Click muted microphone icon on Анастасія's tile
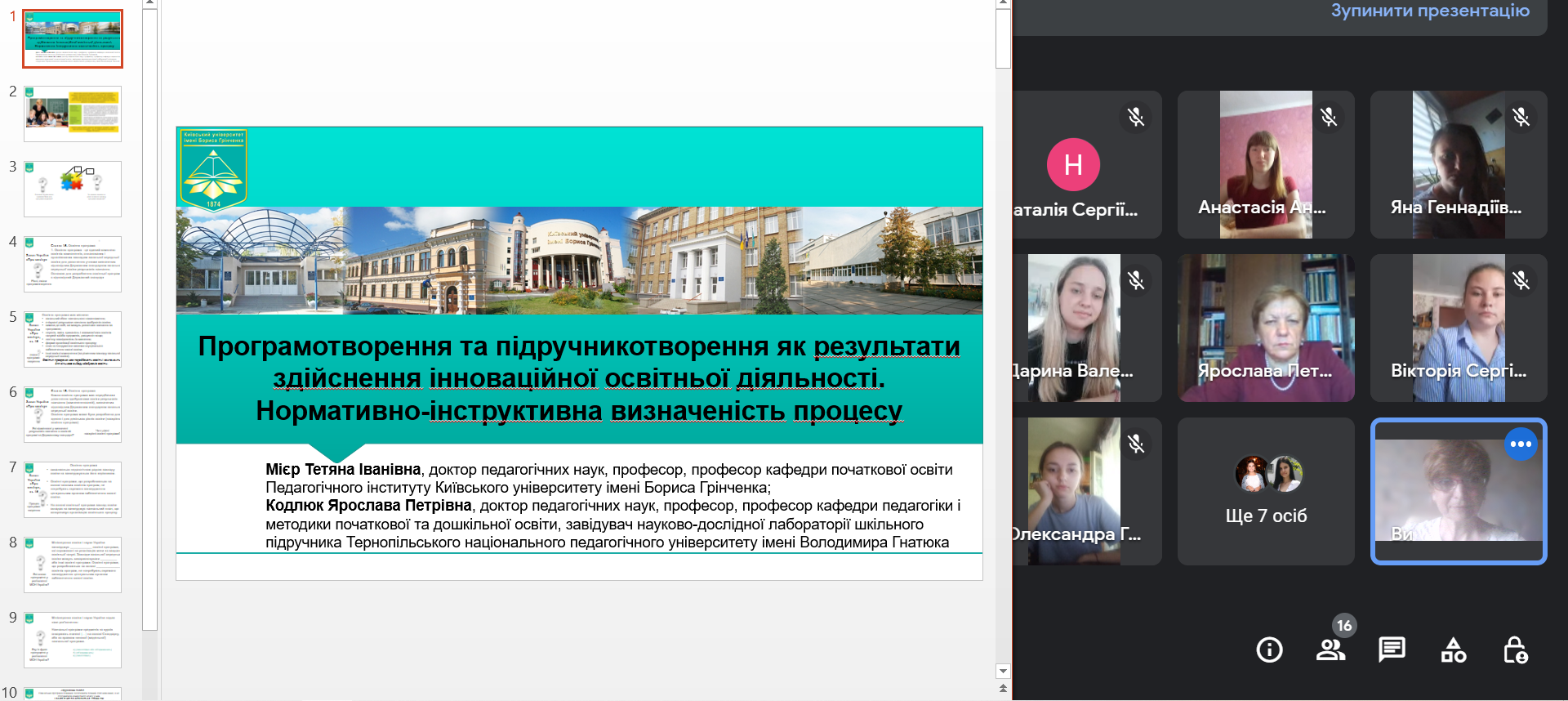This screenshot has height=701, width=1568. pos(1329,117)
